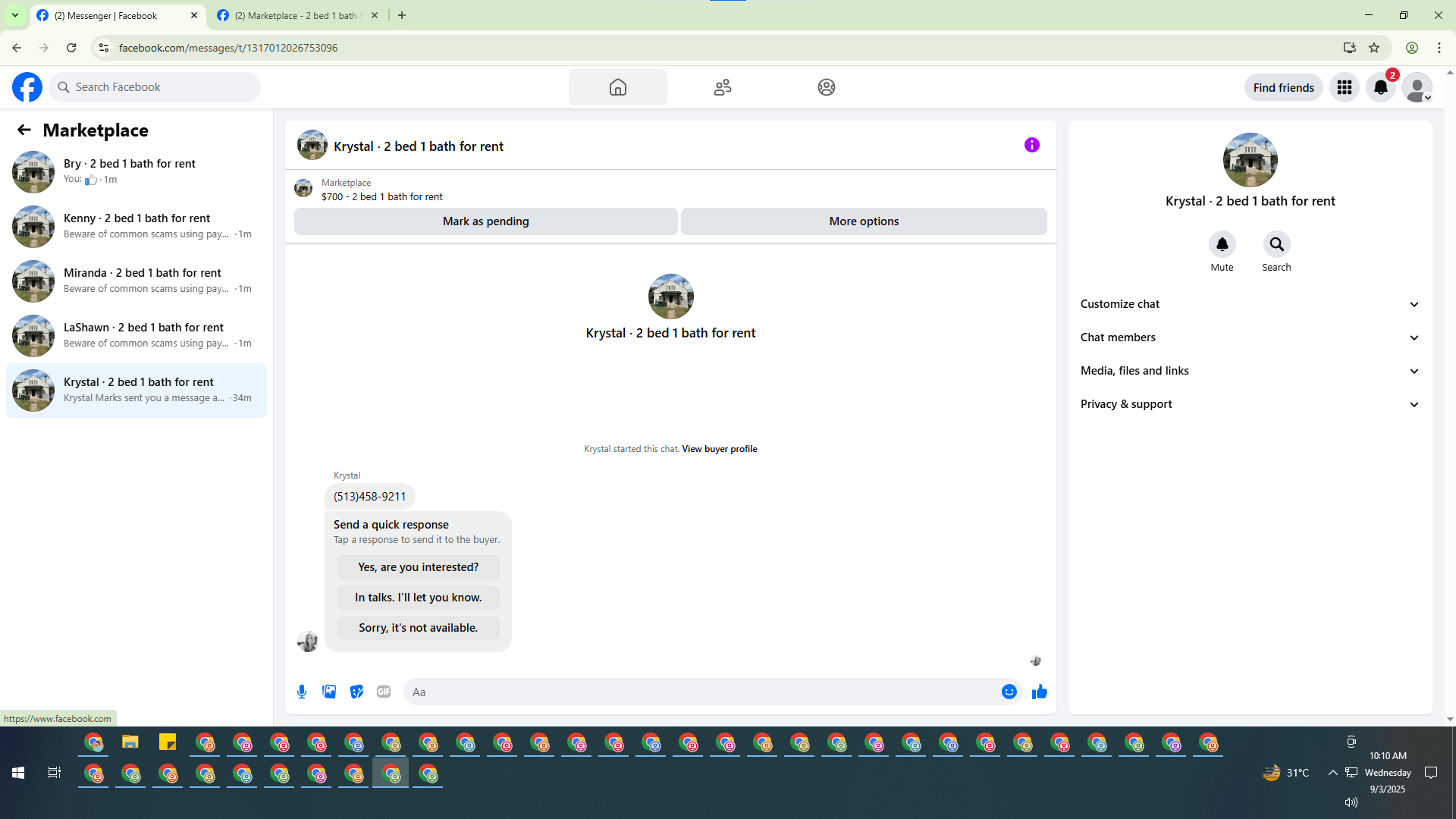Click the listing thumbnail in right panel

[x=1250, y=160]
